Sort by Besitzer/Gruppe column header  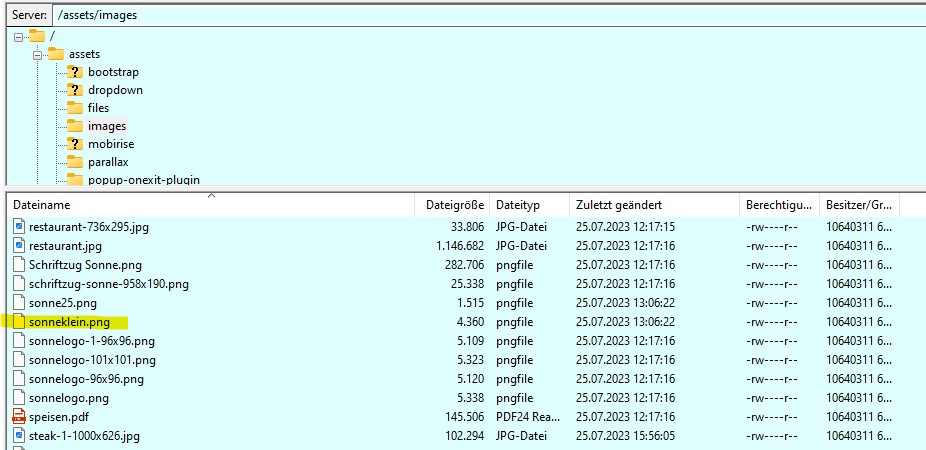(859, 205)
